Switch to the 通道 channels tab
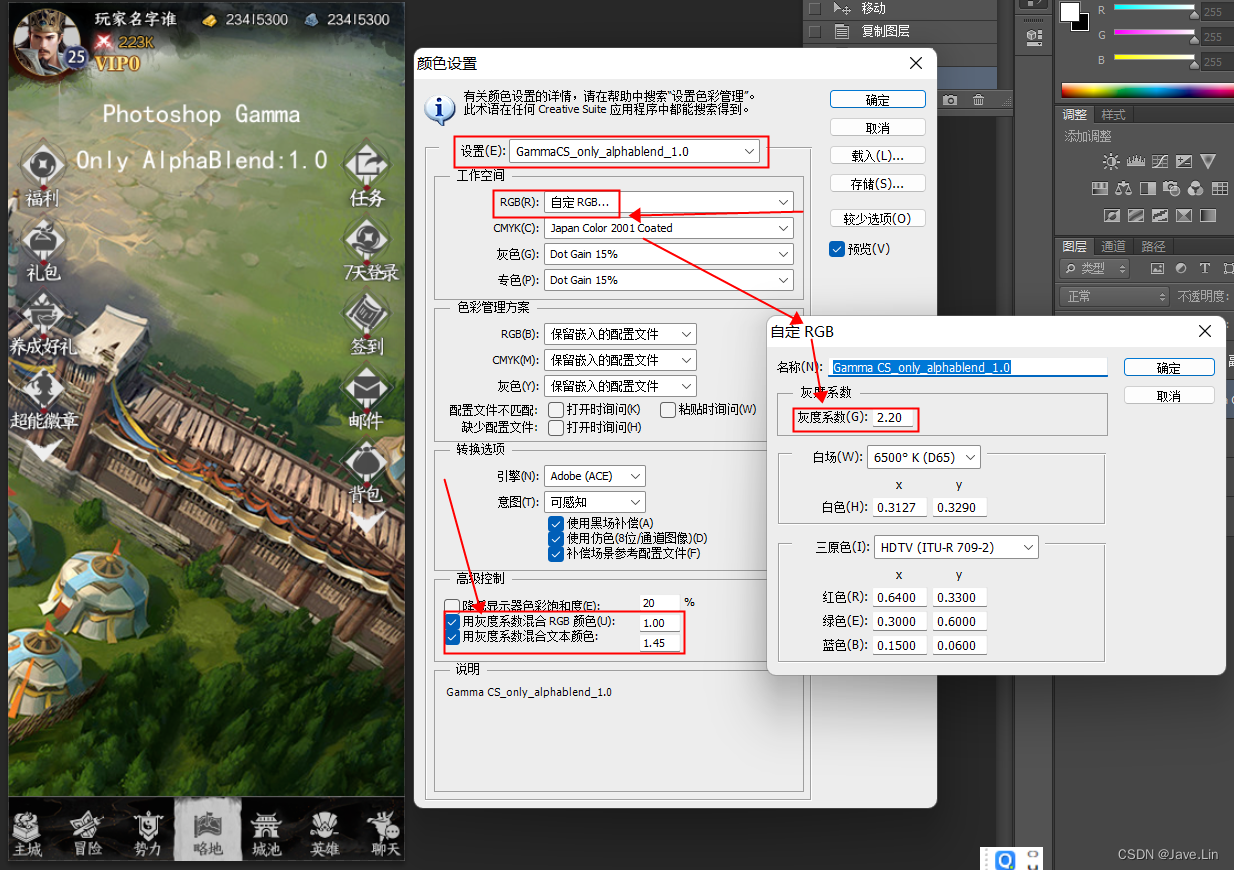The width and height of the screenshot is (1234, 870). click(1113, 246)
